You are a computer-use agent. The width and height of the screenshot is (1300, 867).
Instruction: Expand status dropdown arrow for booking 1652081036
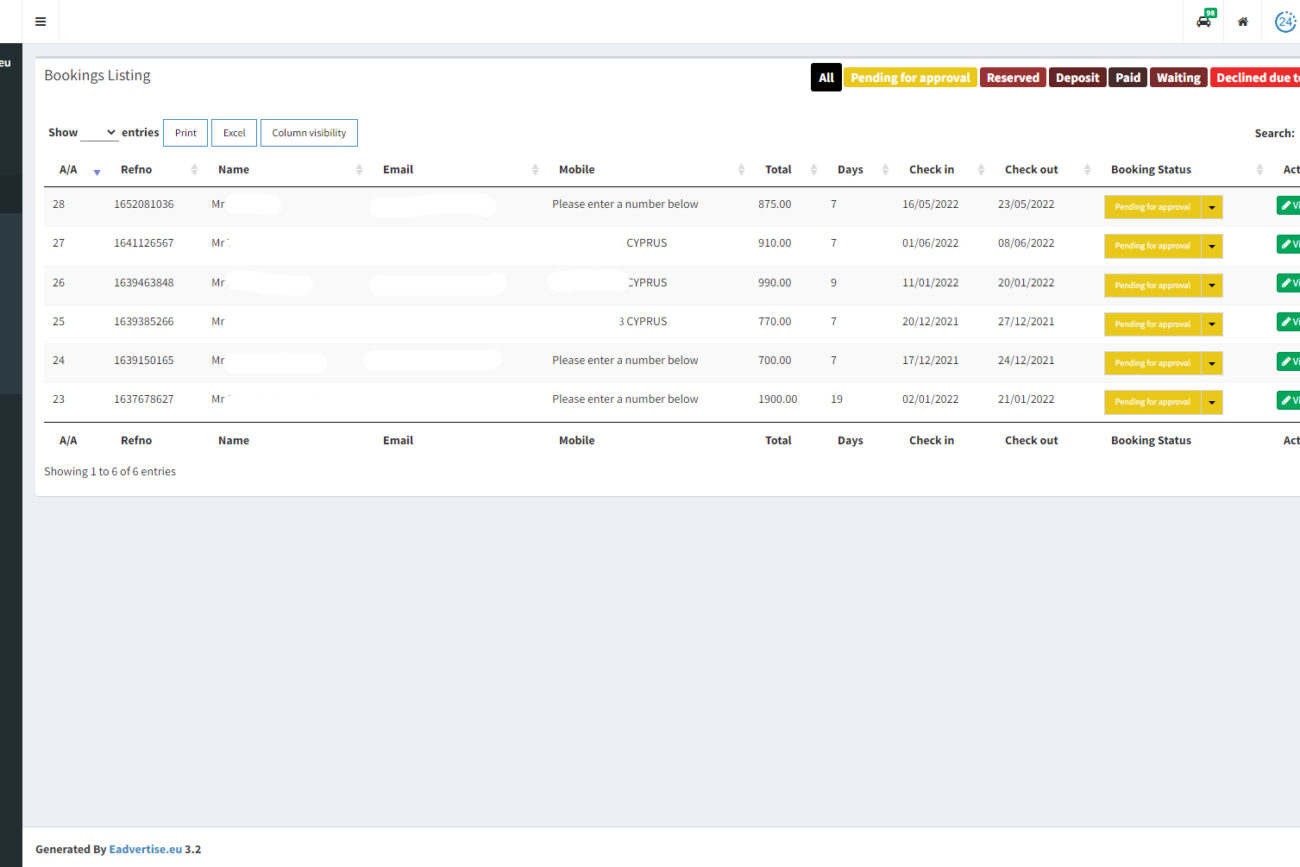1212,207
